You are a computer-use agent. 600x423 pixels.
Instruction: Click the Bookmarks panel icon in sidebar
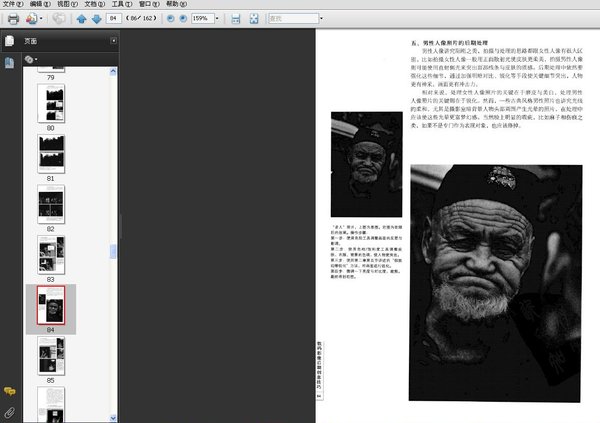pyautogui.click(x=9, y=62)
